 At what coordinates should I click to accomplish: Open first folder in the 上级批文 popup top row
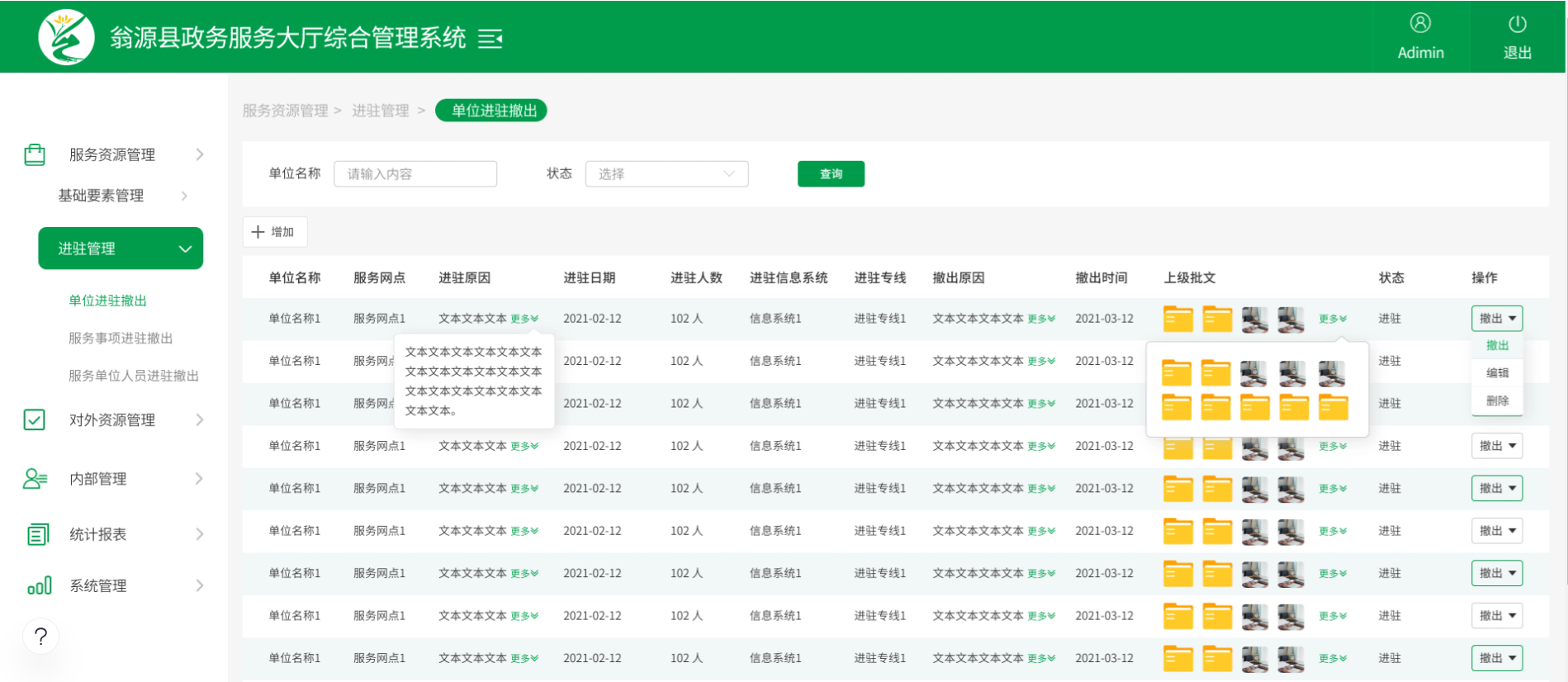[1177, 373]
